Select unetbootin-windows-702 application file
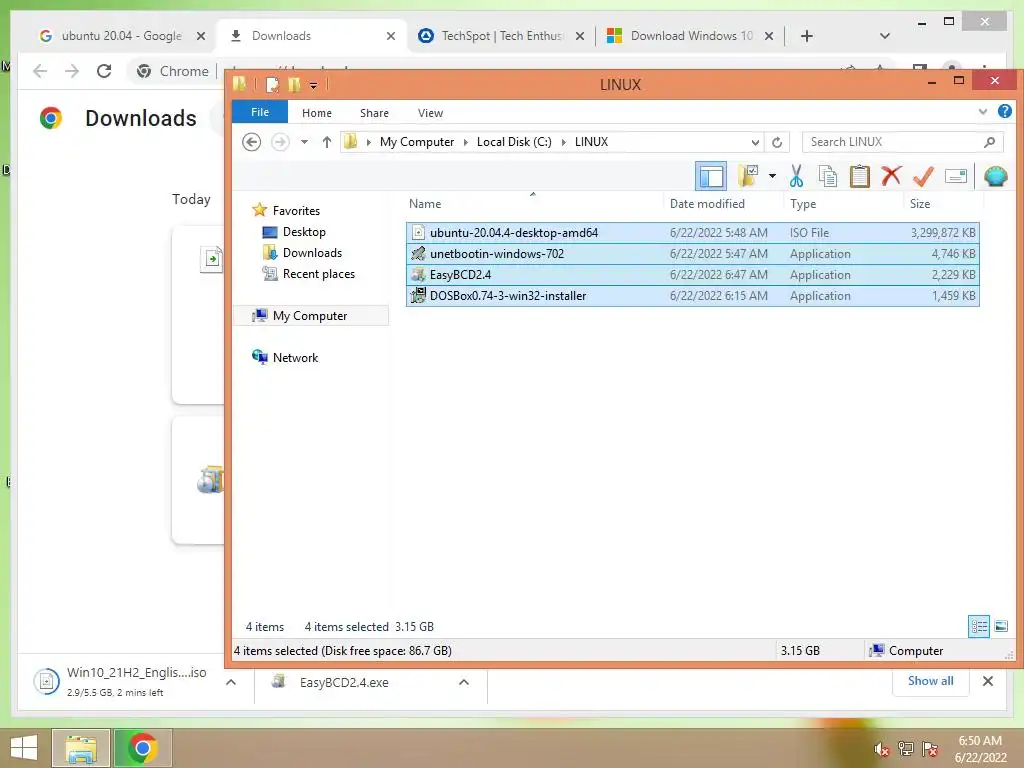Image resolution: width=1024 pixels, height=768 pixels. [692, 253]
